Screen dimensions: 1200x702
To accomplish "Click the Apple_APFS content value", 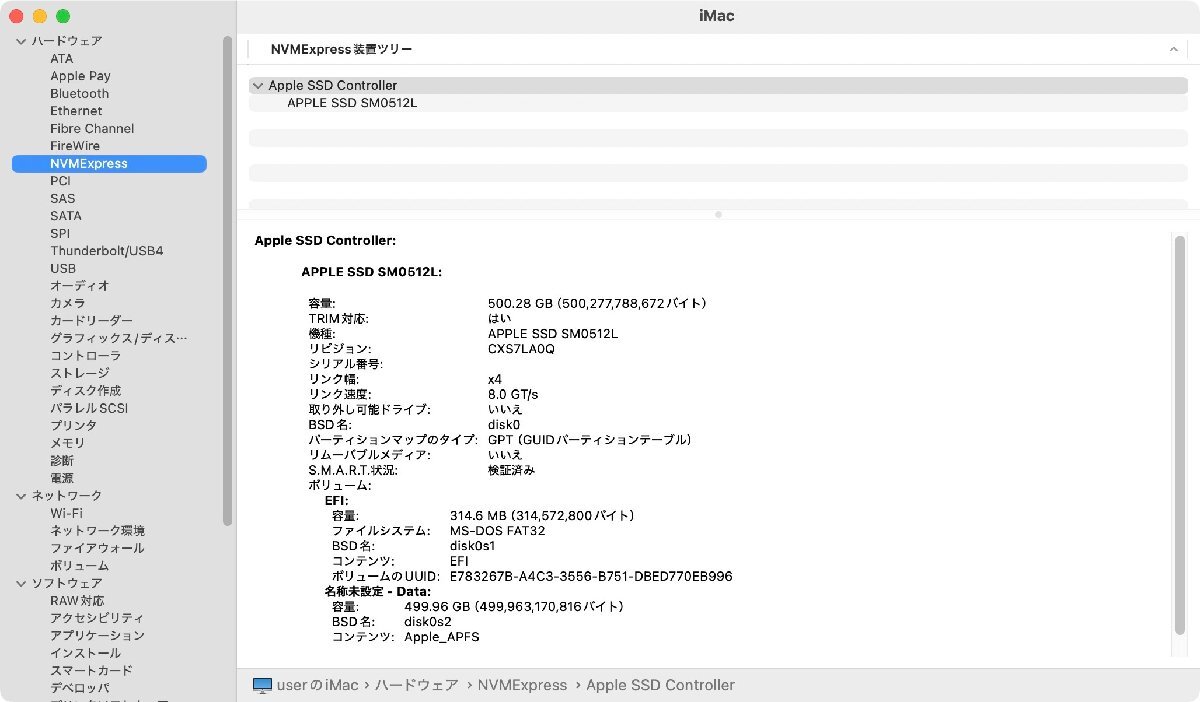I will tap(442, 637).
